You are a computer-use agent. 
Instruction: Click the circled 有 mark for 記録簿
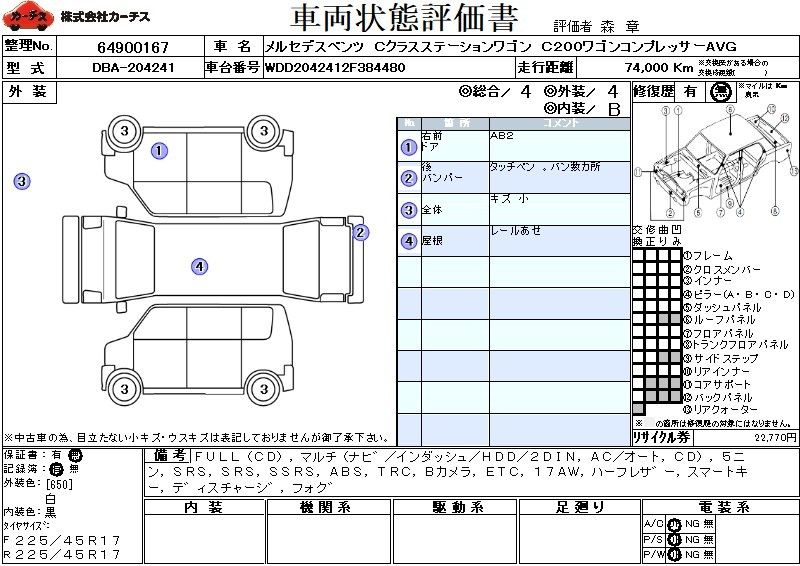pyautogui.click(x=56, y=469)
